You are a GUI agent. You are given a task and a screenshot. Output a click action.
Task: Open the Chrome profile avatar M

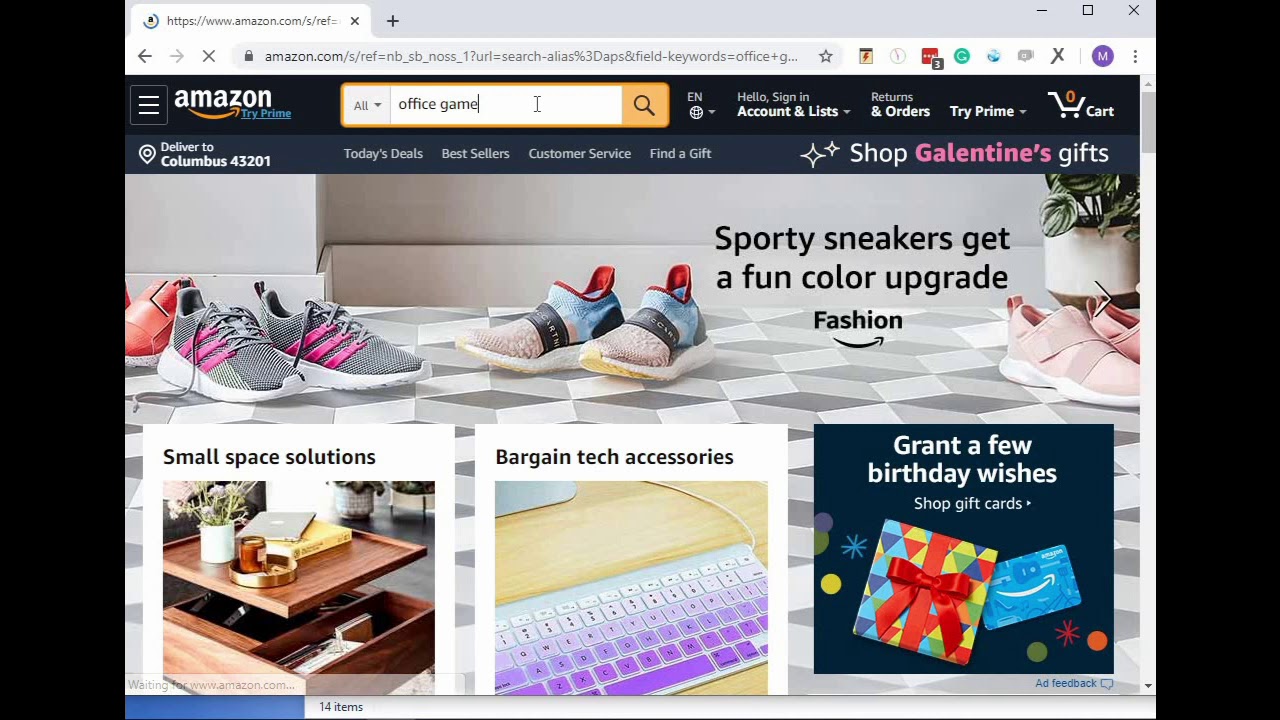pyautogui.click(x=1102, y=57)
